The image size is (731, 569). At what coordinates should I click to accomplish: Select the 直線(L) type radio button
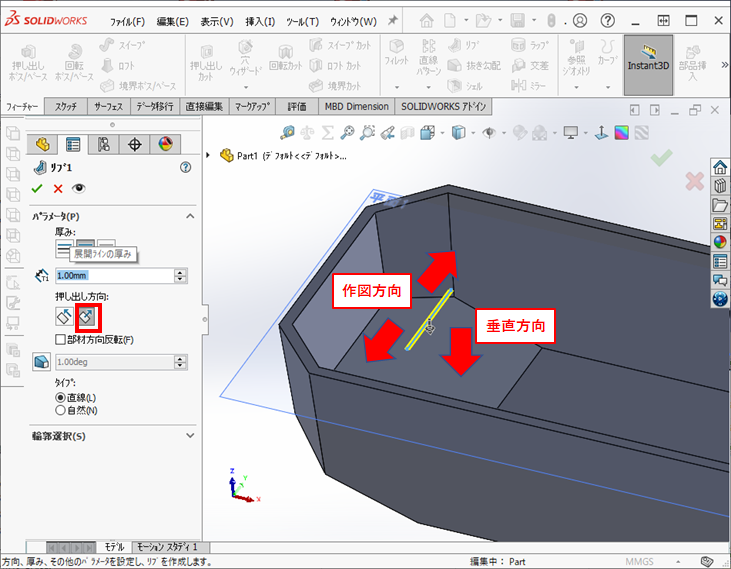click(60, 397)
